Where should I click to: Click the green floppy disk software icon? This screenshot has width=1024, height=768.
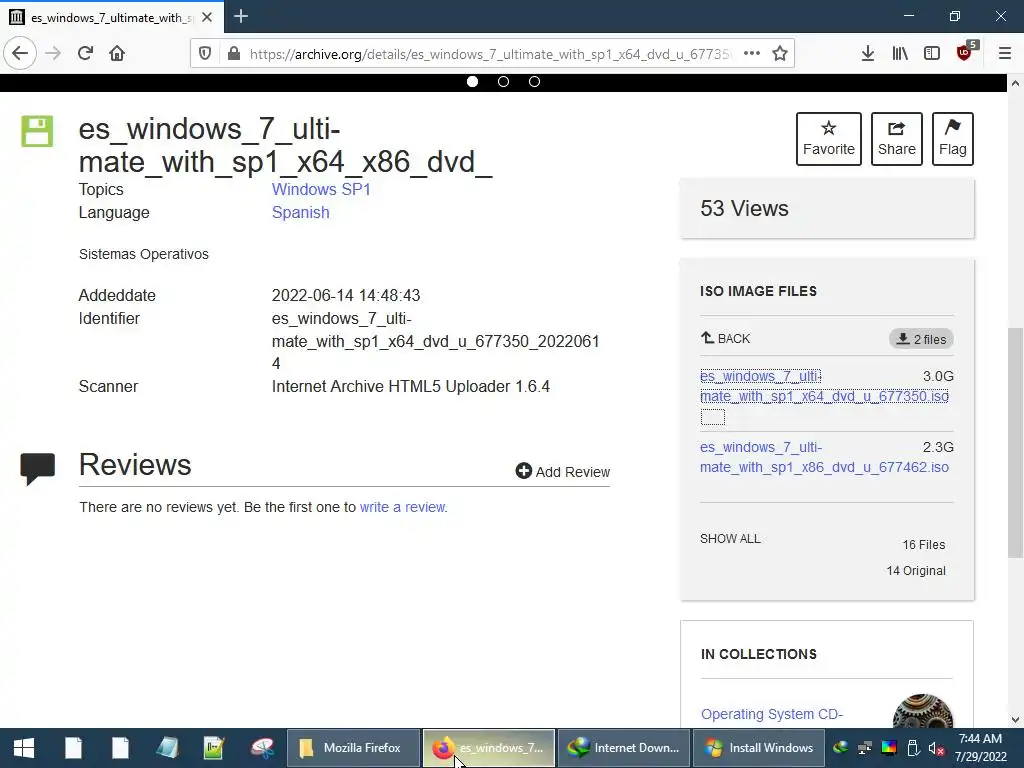coord(37,131)
